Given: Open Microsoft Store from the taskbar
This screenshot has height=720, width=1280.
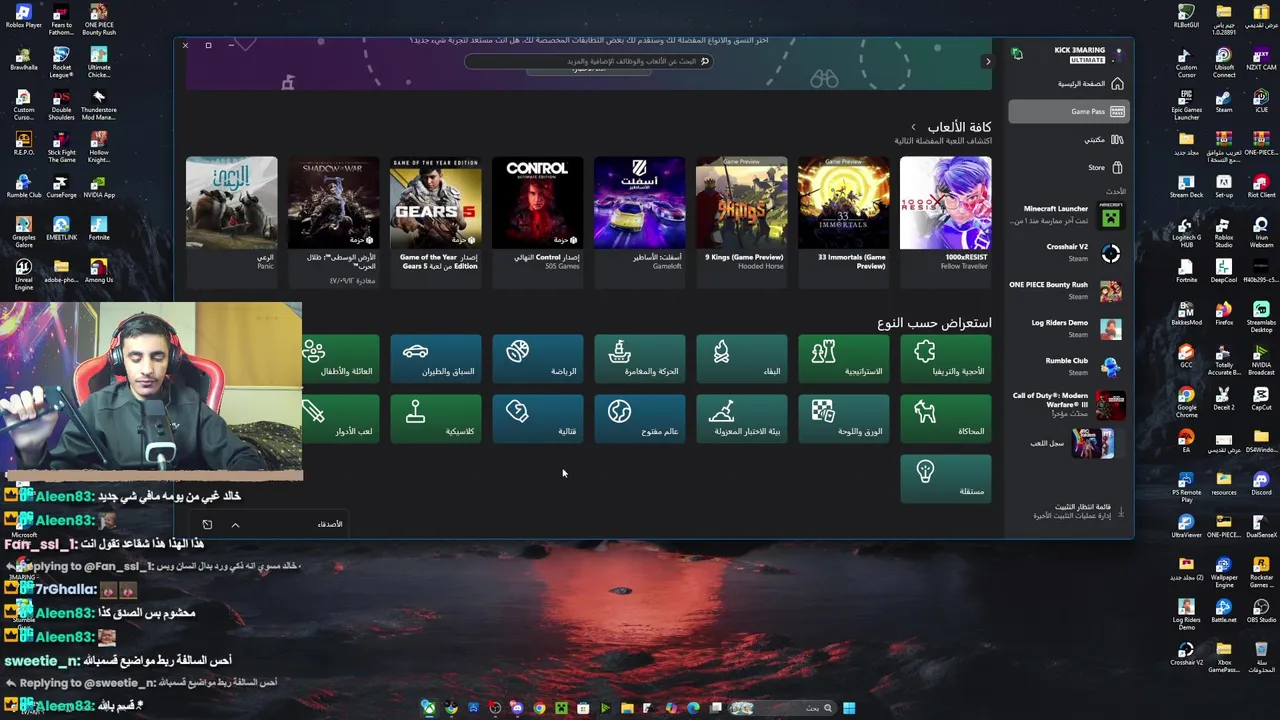Looking at the screenshot, I should tap(583, 708).
